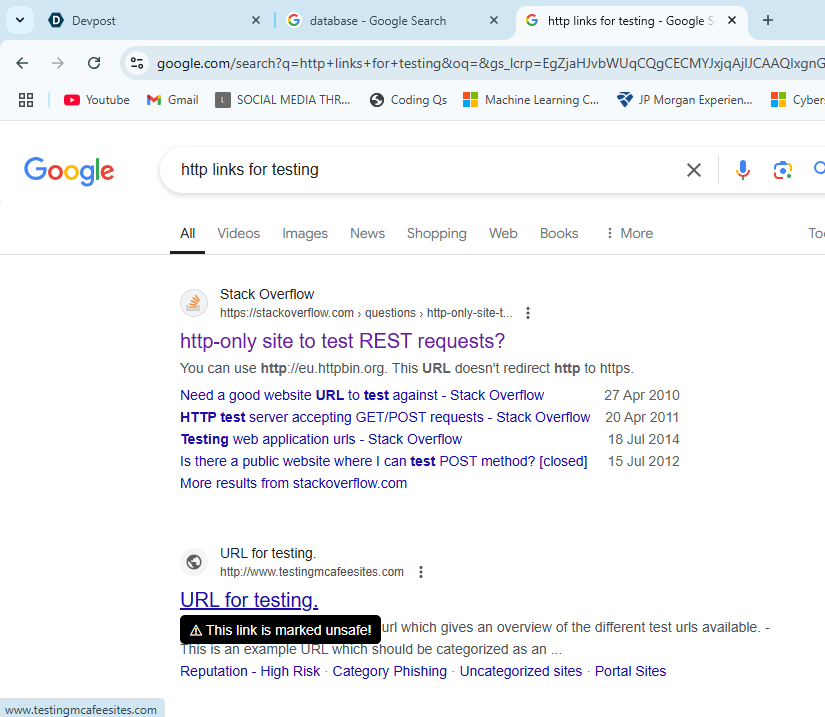
Task: Start voice search with microphone icon
Action: pyautogui.click(x=742, y=170)
